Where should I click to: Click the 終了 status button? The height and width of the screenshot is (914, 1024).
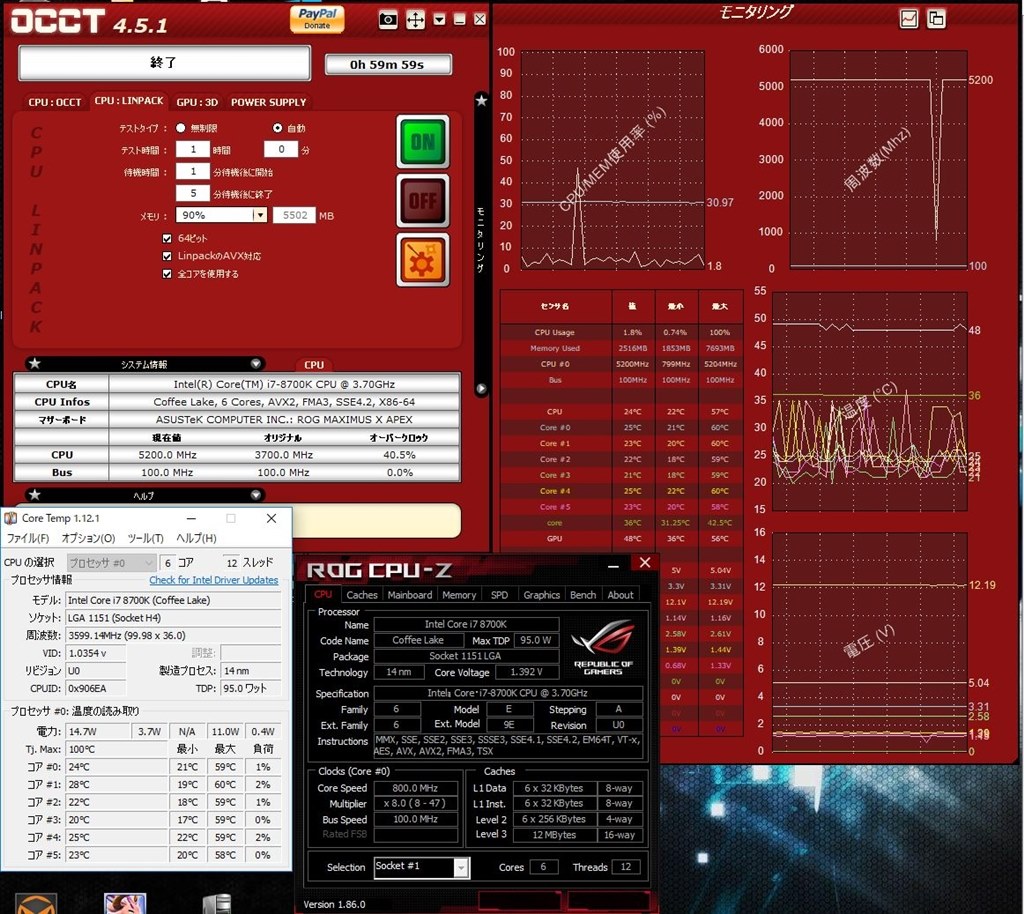pos(165,63)
